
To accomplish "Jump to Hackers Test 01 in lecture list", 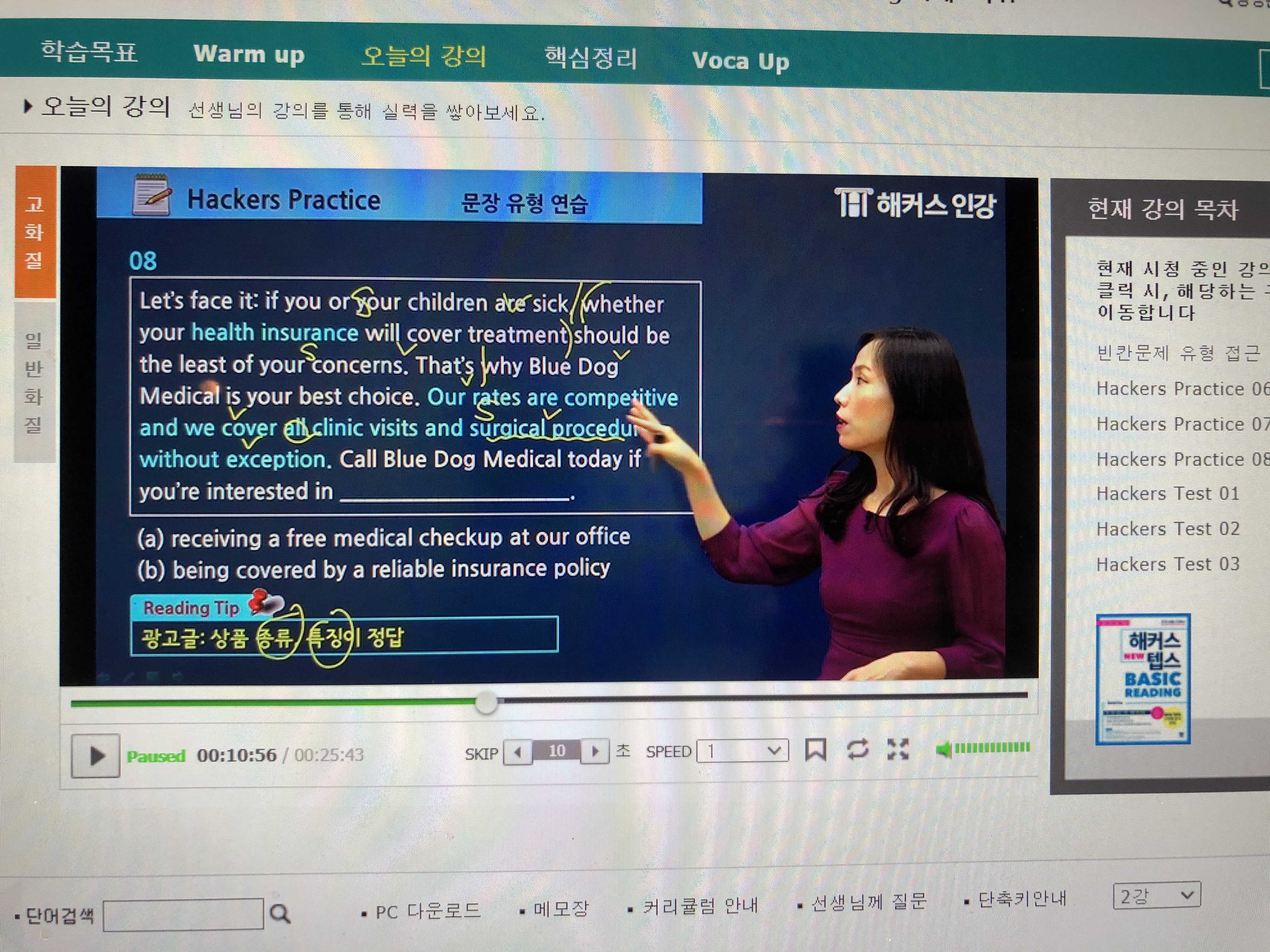I will pyautogui.click(x=1167, y=494).
